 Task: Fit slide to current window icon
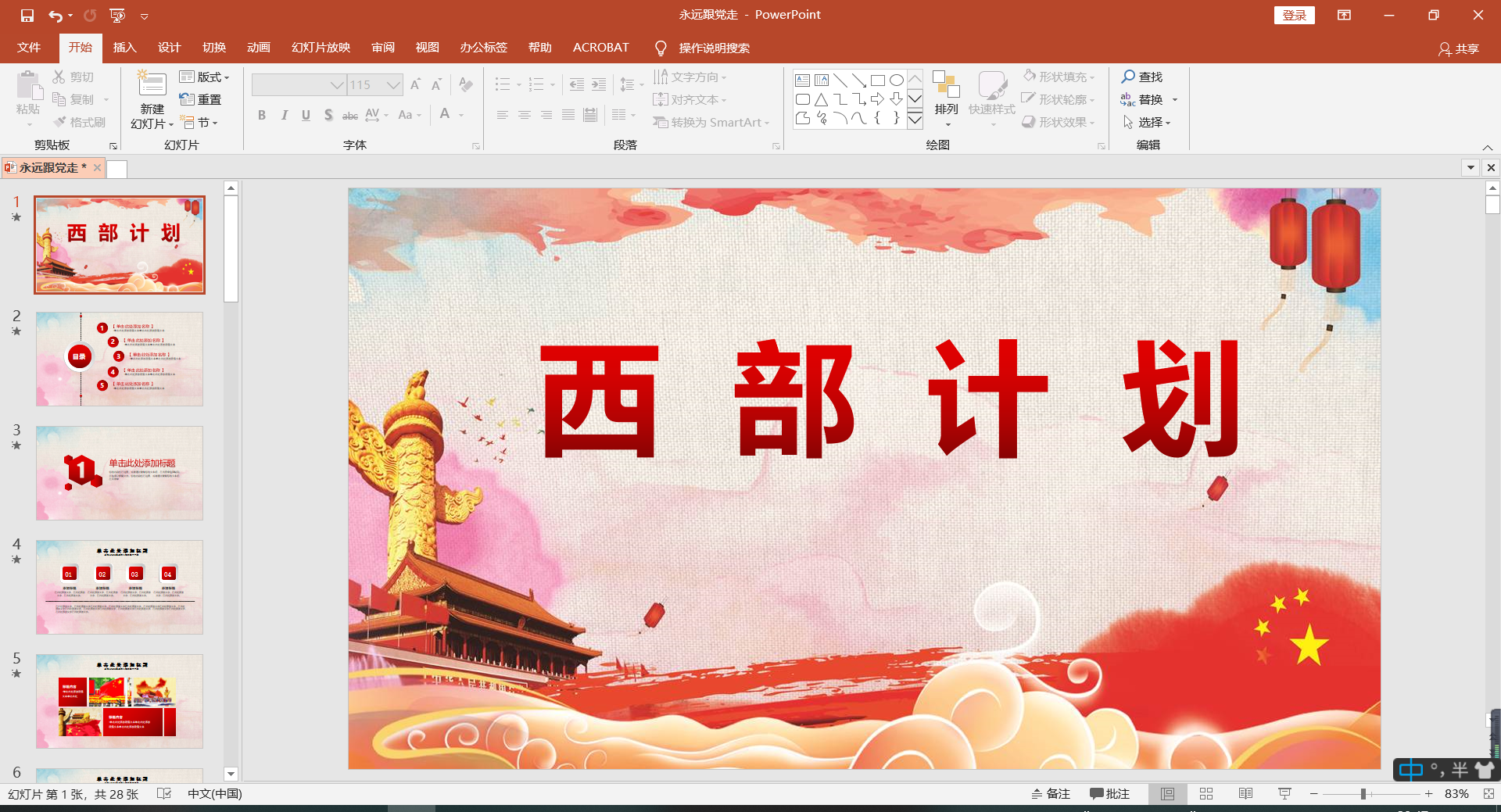(x=1488, y=794)
